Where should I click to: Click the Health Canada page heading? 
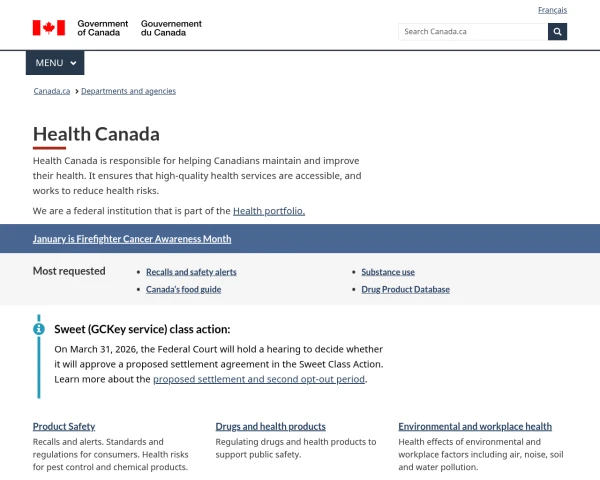96,134
